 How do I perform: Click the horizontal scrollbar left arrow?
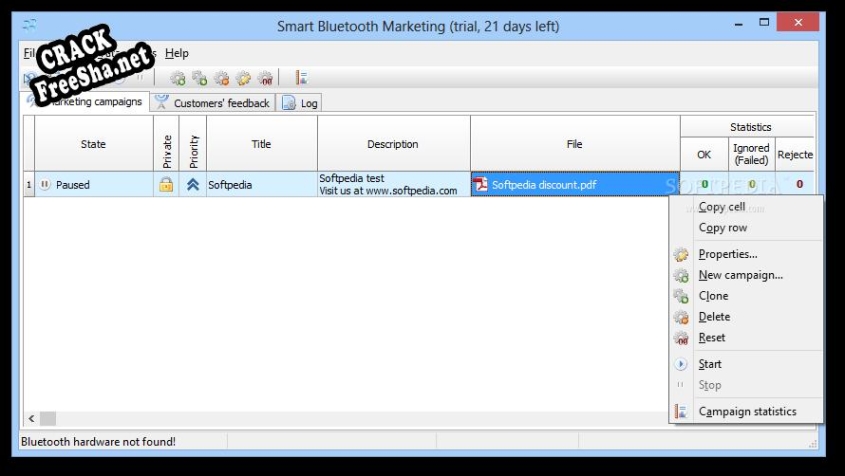click(31, 418)
